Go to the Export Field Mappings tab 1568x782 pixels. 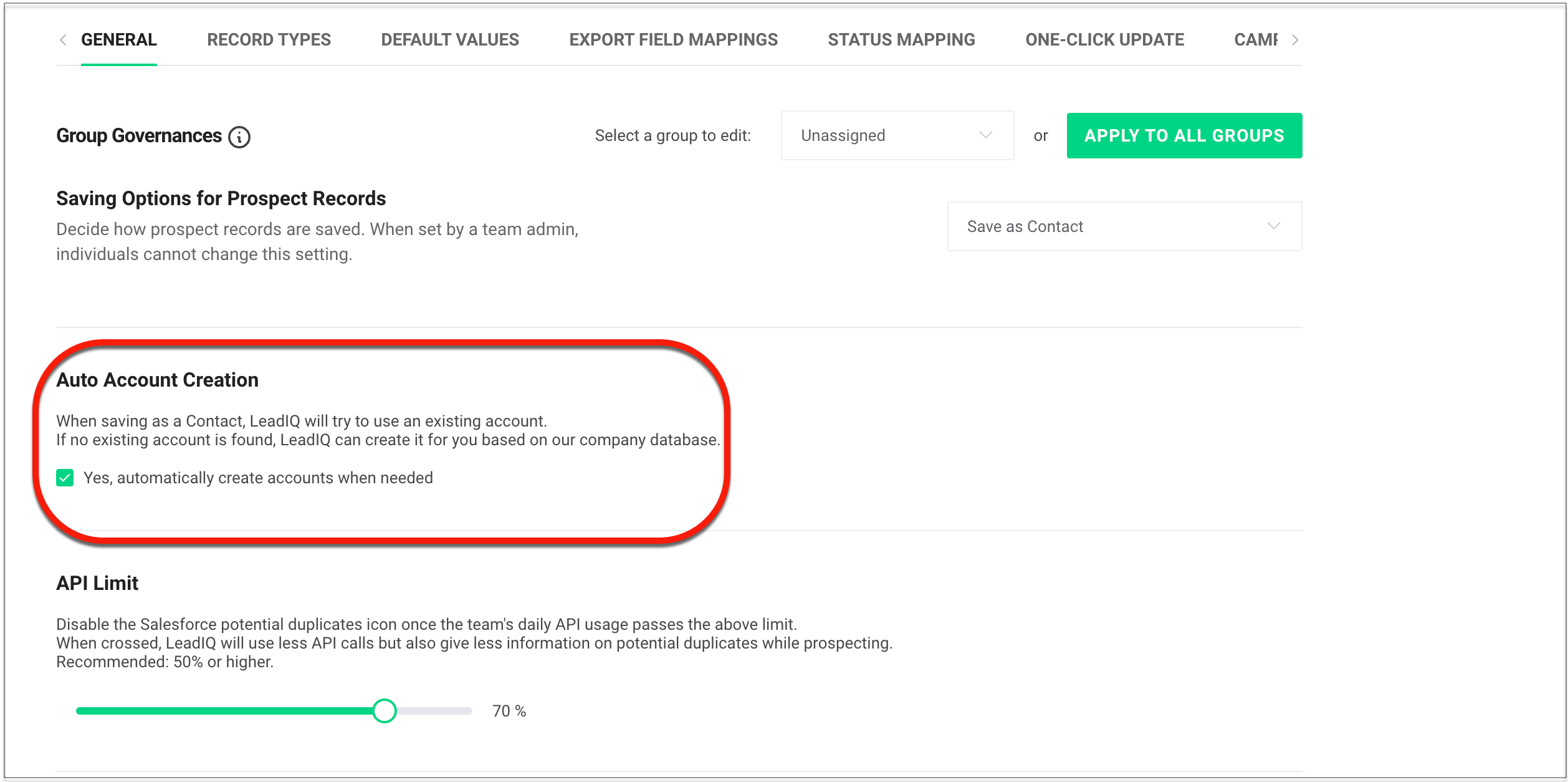click(673, 40)
